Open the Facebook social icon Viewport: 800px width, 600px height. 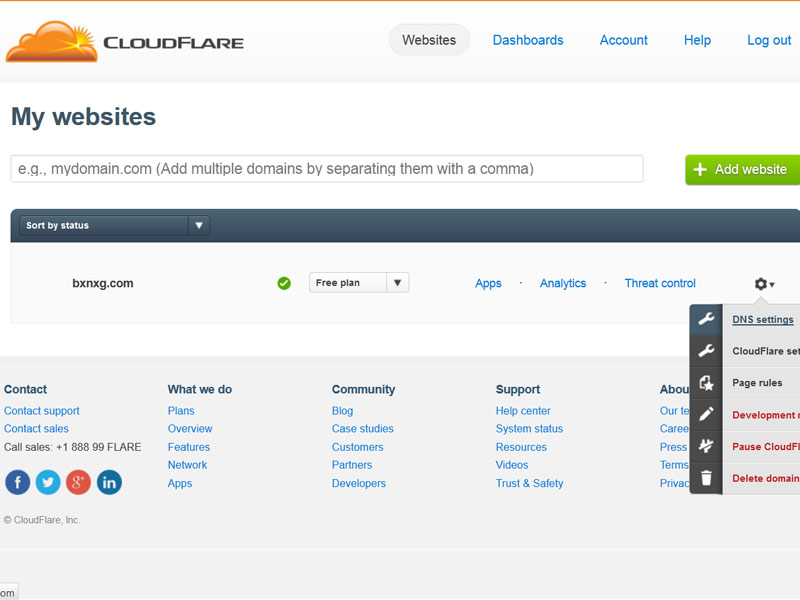[x=18, y=482]
